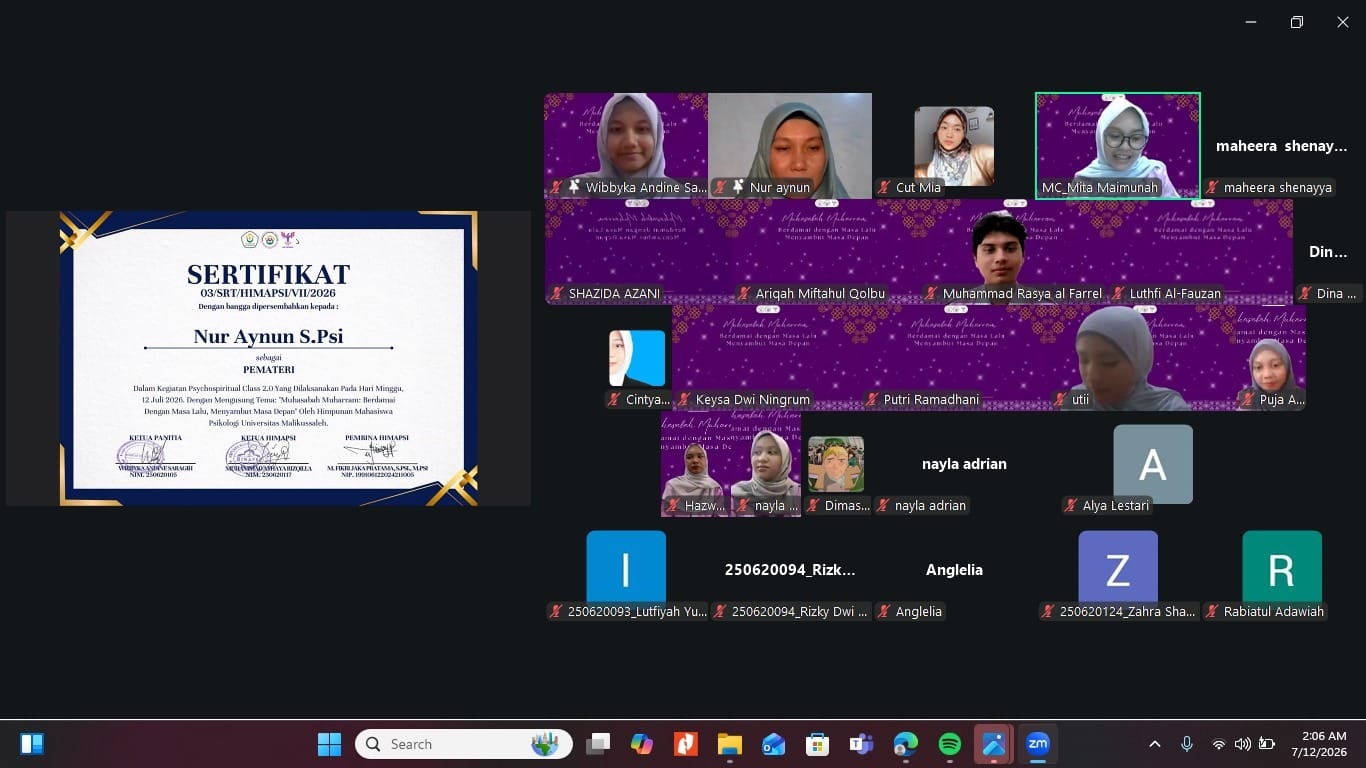Click the pin icon next to Wibbyka Andine
The image size is (1366, 768).
[x=574, y=187]
